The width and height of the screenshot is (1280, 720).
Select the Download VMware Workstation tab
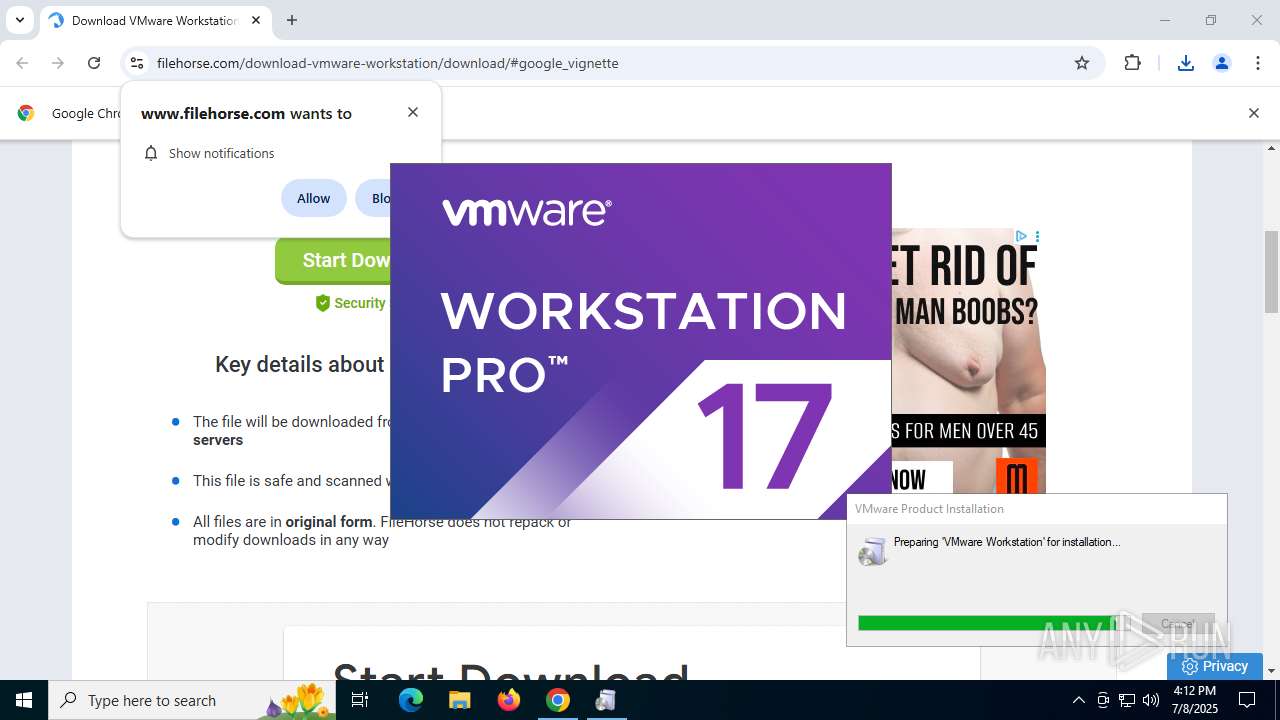tap(155, 20)
